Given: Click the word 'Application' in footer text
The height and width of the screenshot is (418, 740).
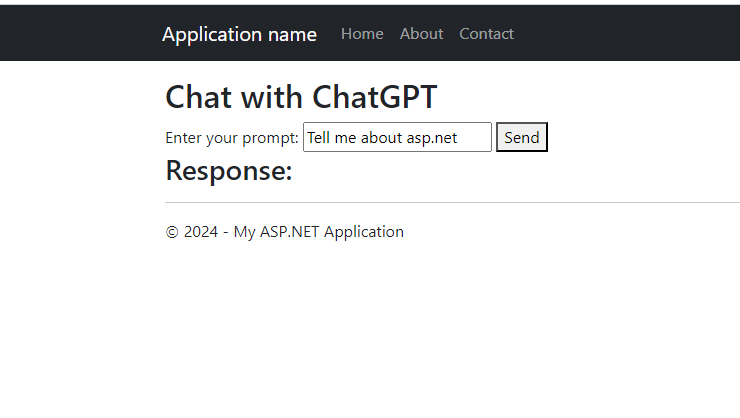Looking at the screenshot, I should (364, 232).
